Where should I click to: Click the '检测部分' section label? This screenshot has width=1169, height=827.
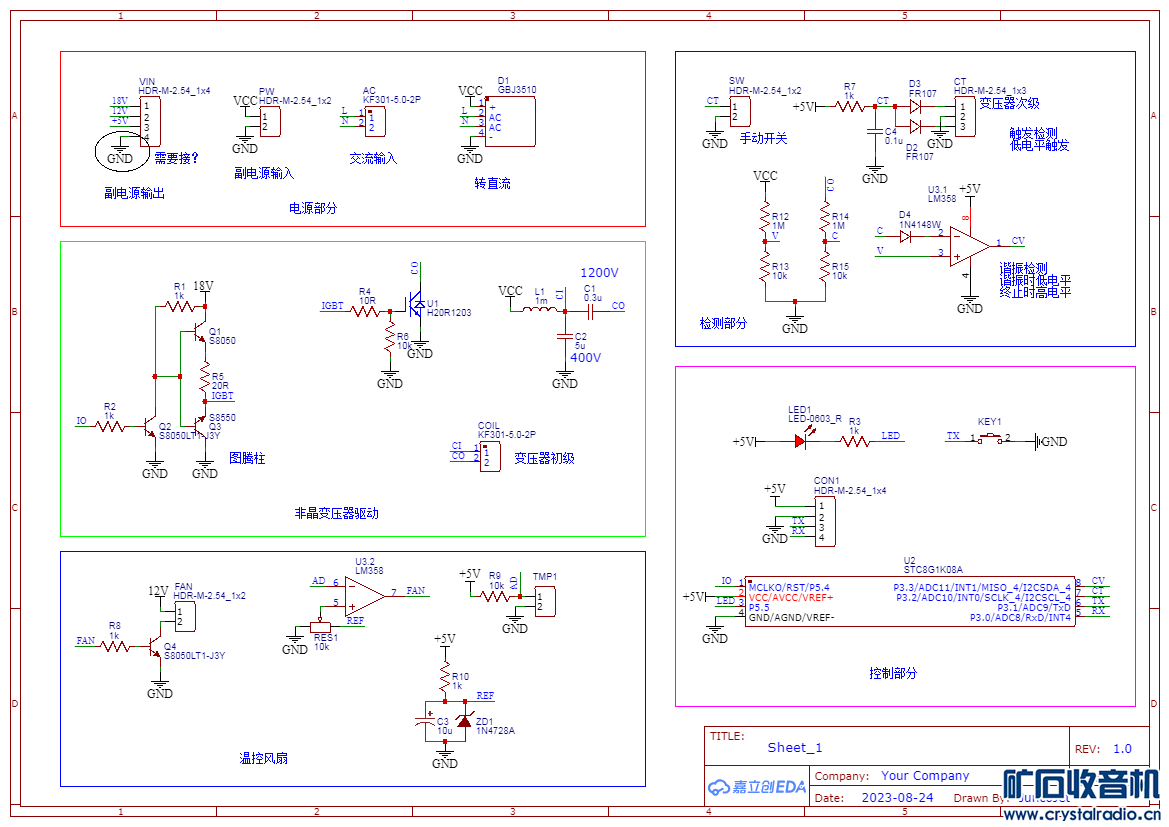pyautogui.click(x=722, y=323)
